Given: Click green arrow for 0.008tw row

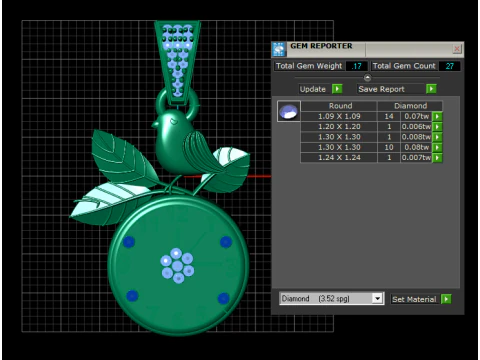Looking at the screenshot, I should click(437, 137).
